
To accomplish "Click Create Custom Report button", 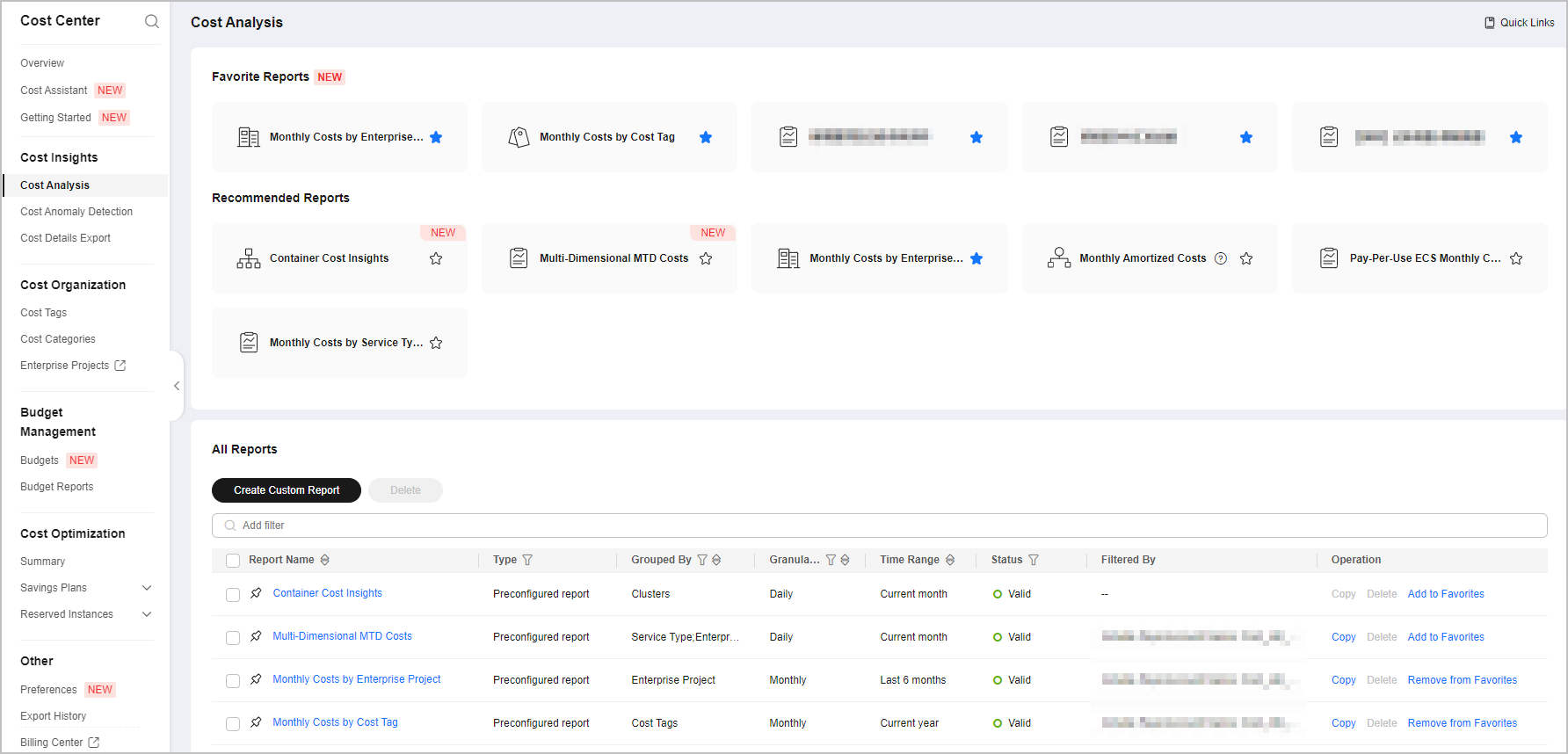I will (x=287, y=490).
